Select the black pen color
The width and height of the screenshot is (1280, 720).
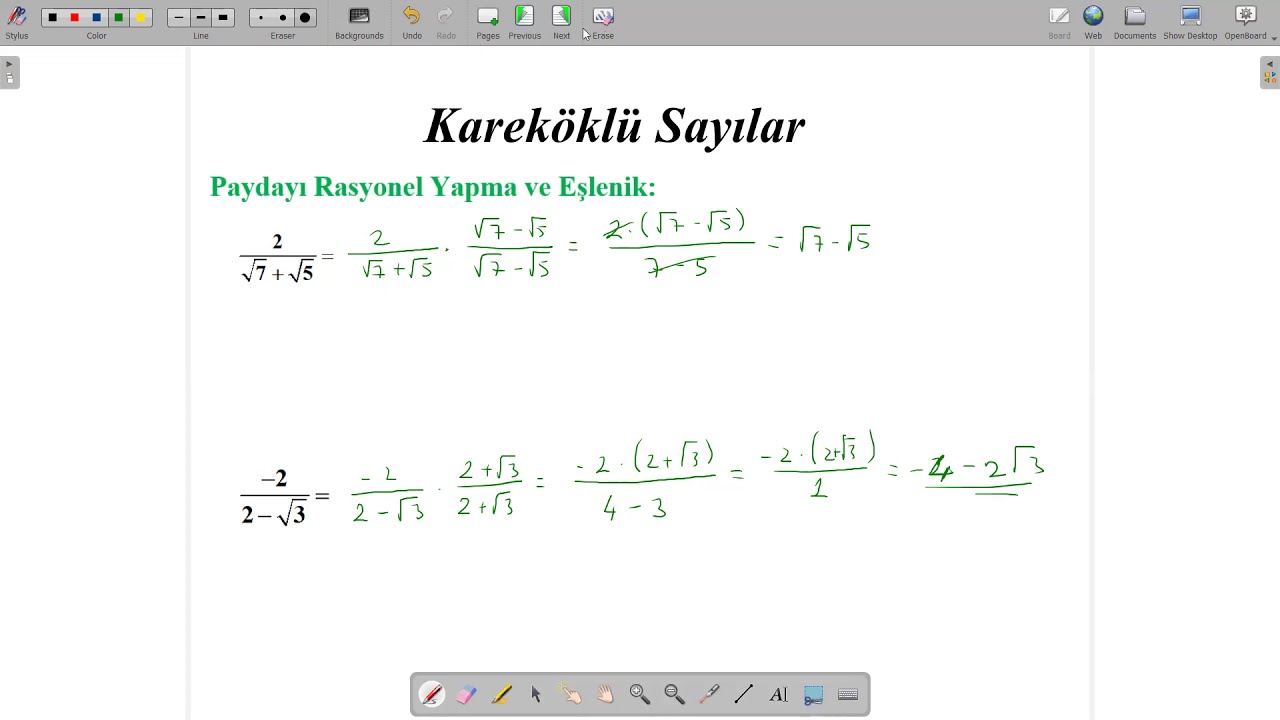tap(52, 18)
